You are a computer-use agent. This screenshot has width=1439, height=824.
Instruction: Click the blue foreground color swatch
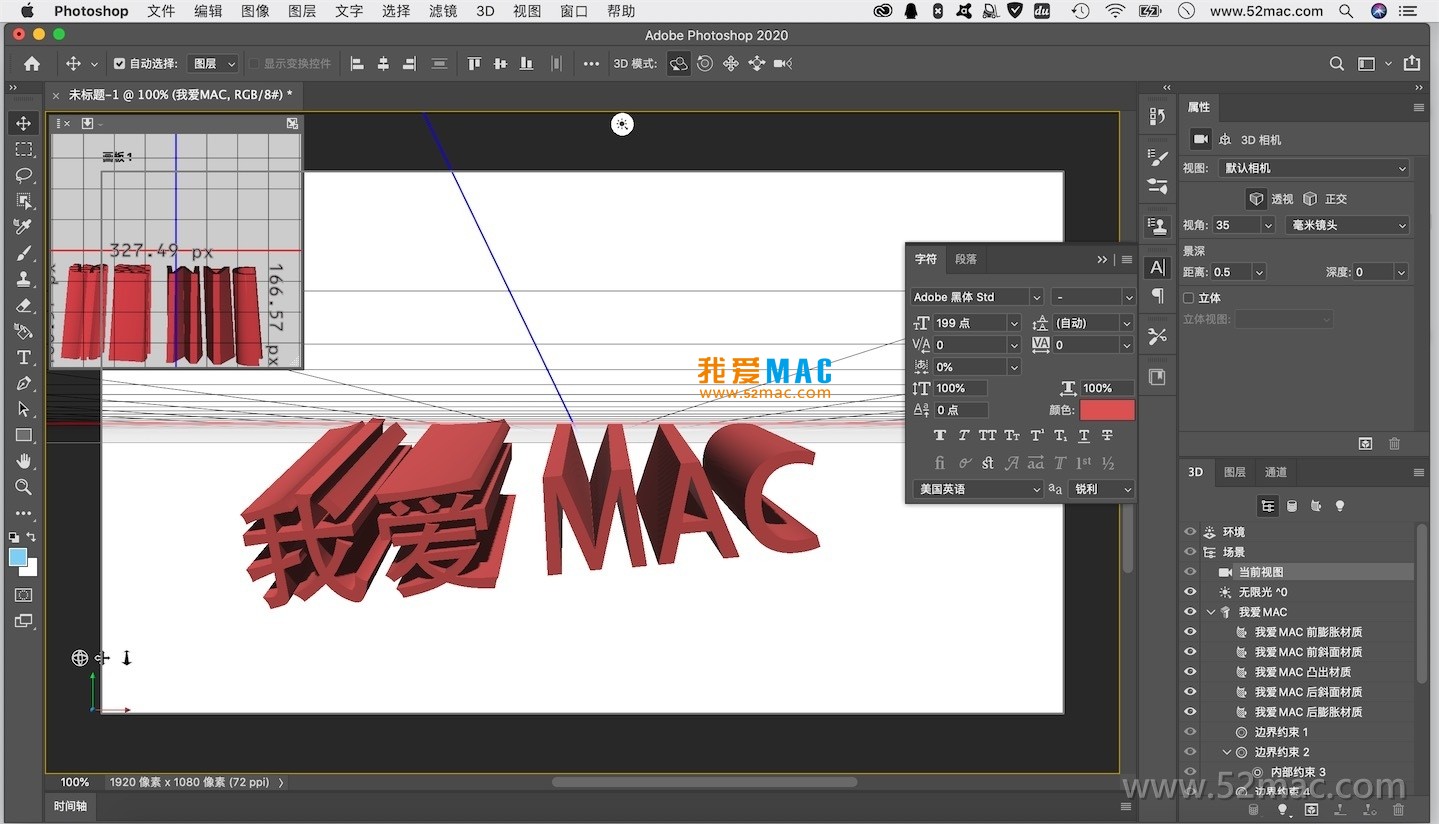coord(18,558)
